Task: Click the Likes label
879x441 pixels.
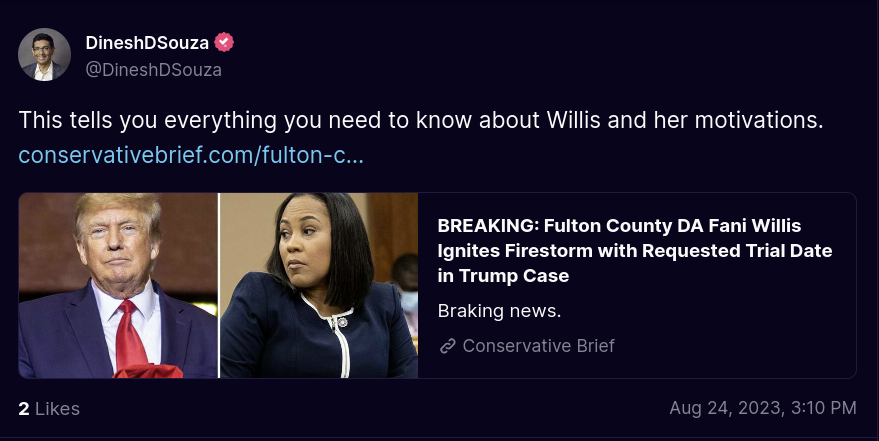Action: [57, 409]
